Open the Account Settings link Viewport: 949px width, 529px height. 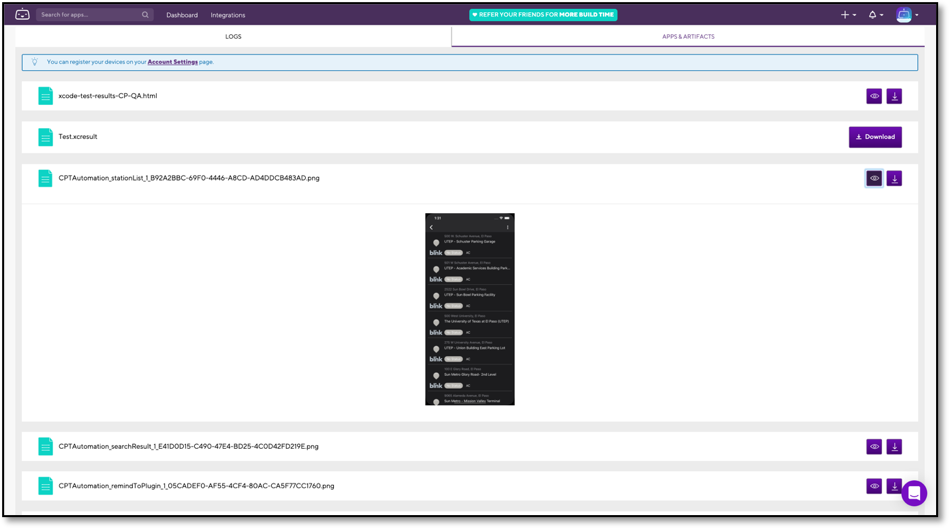tap(172, 62)
